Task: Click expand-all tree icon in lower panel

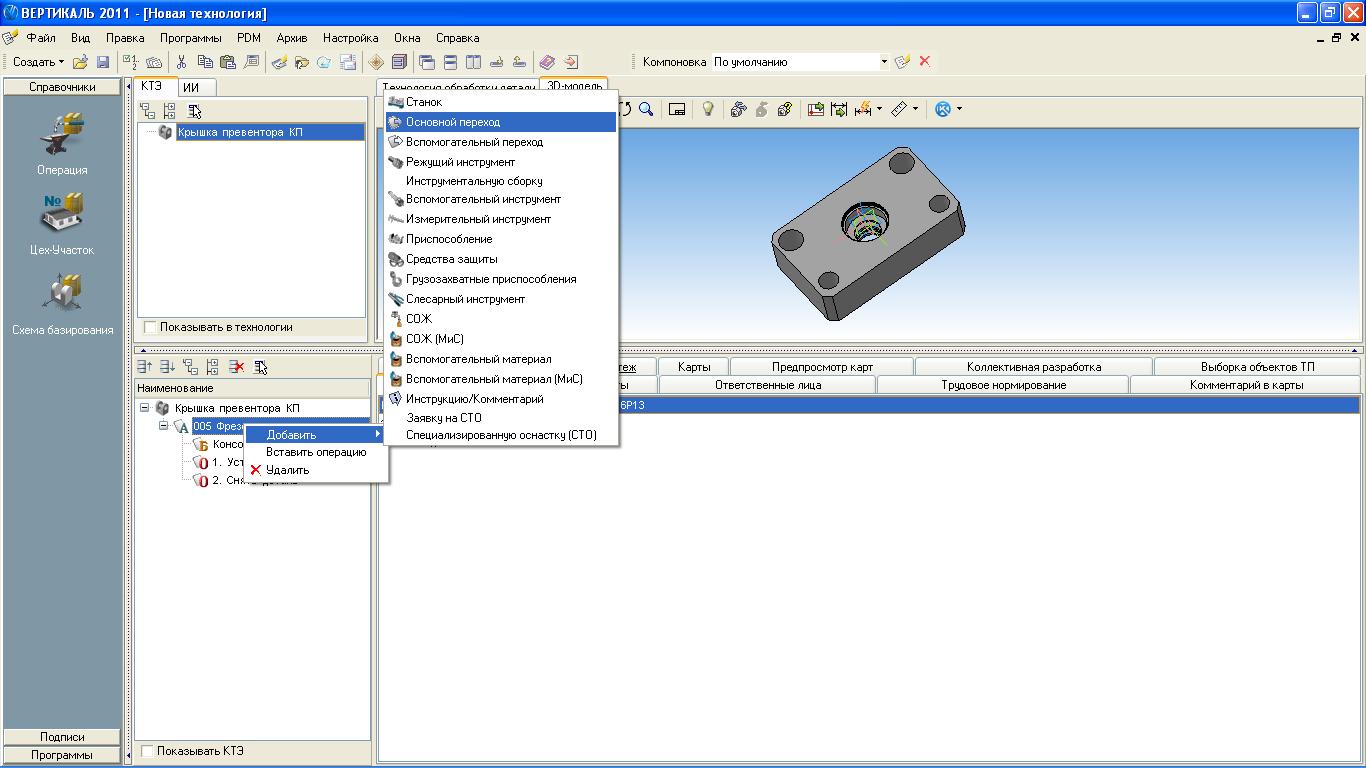Action: point(213,367)
